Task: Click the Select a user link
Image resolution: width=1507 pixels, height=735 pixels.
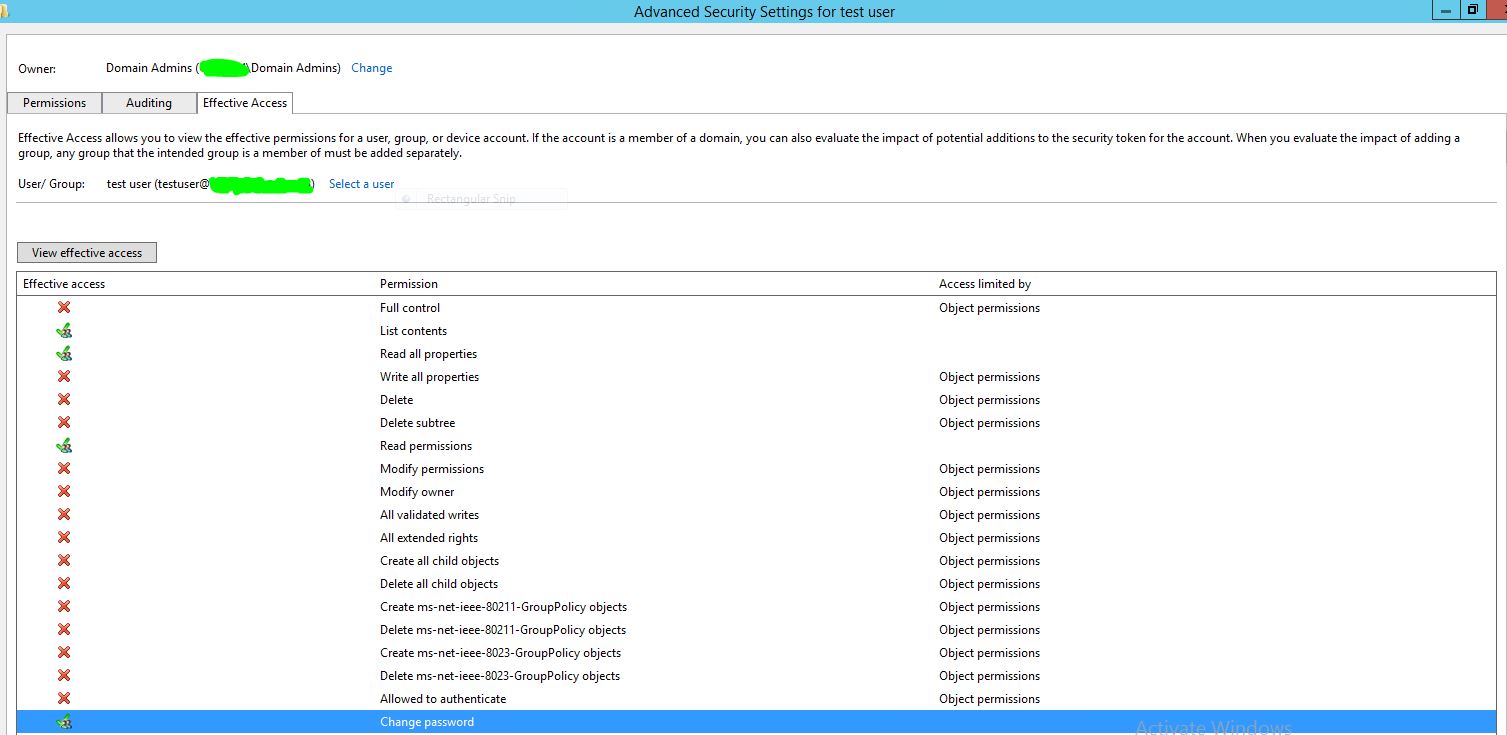Action: [x=362, y=184]
